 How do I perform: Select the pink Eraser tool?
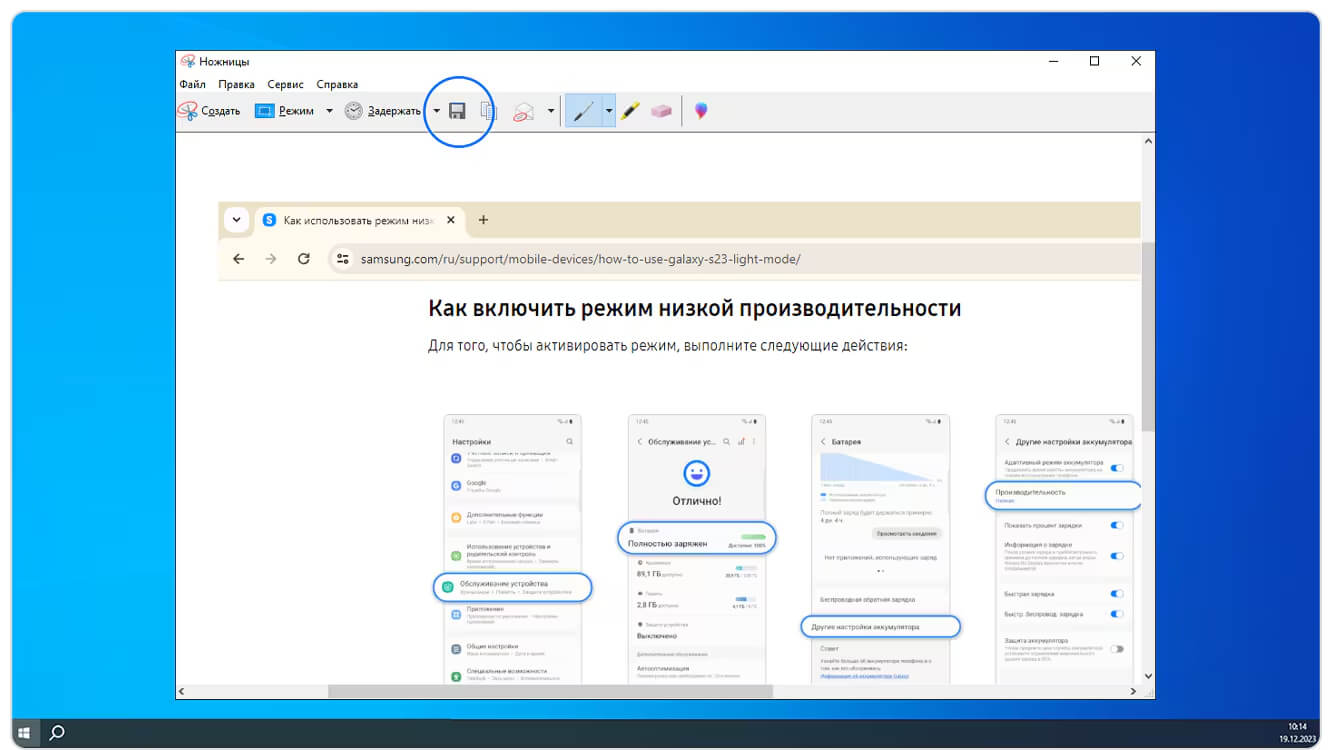point(661,111)
